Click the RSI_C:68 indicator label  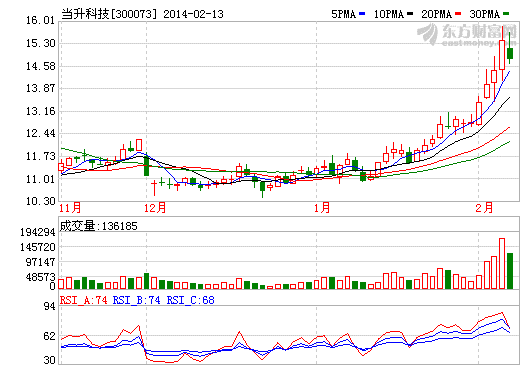[191, 300]
